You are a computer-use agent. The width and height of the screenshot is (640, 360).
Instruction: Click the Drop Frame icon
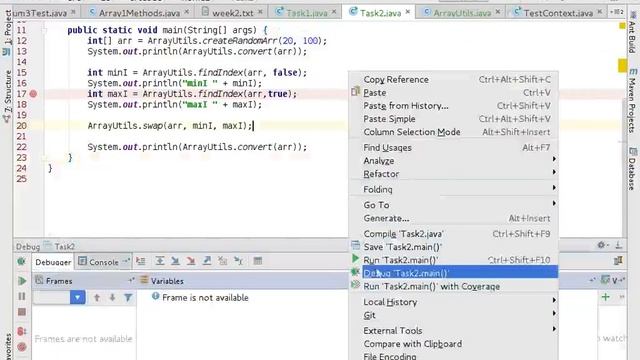[x=222, y=261]
